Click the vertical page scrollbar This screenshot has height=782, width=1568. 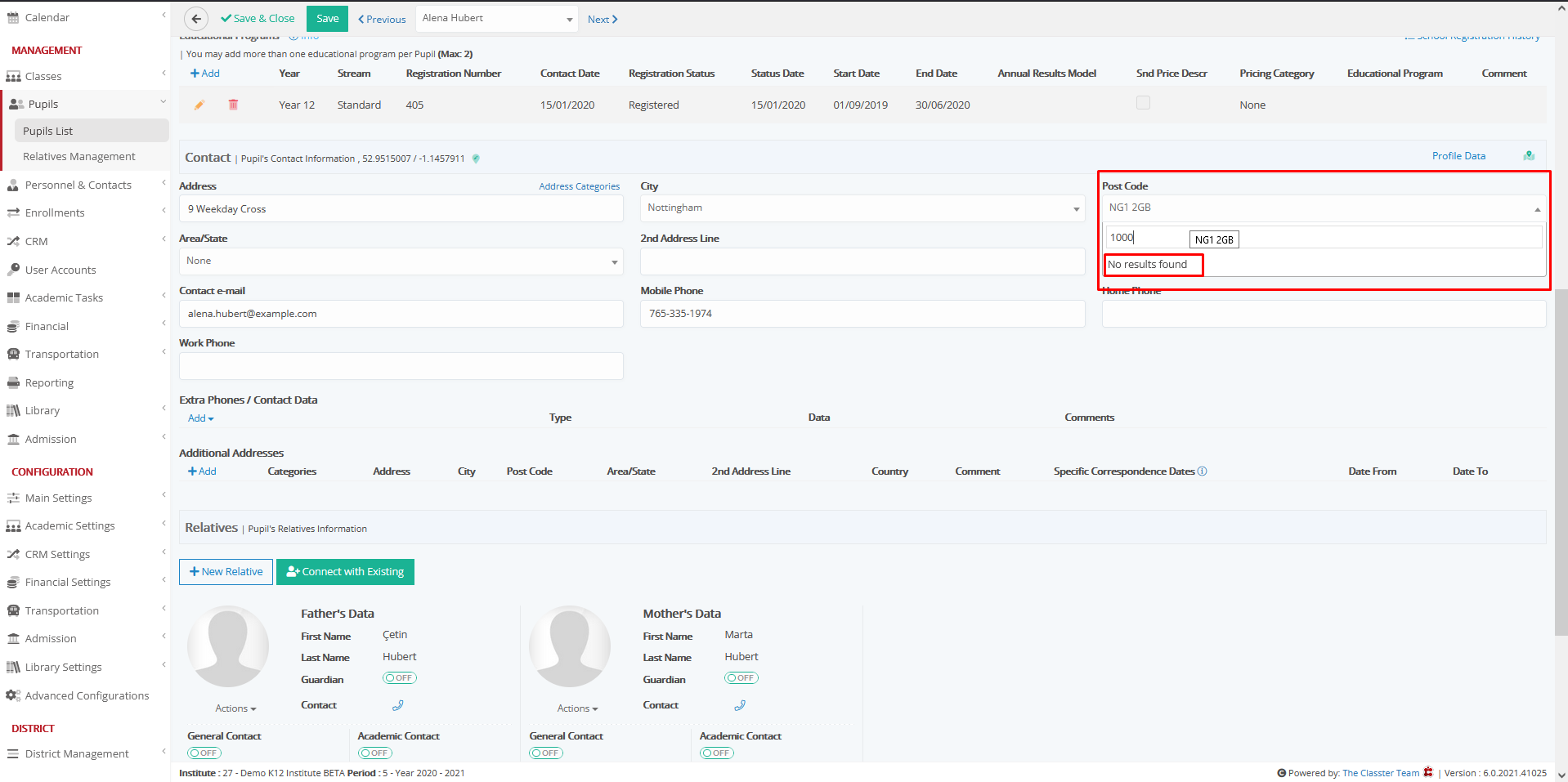[1561, 462]
